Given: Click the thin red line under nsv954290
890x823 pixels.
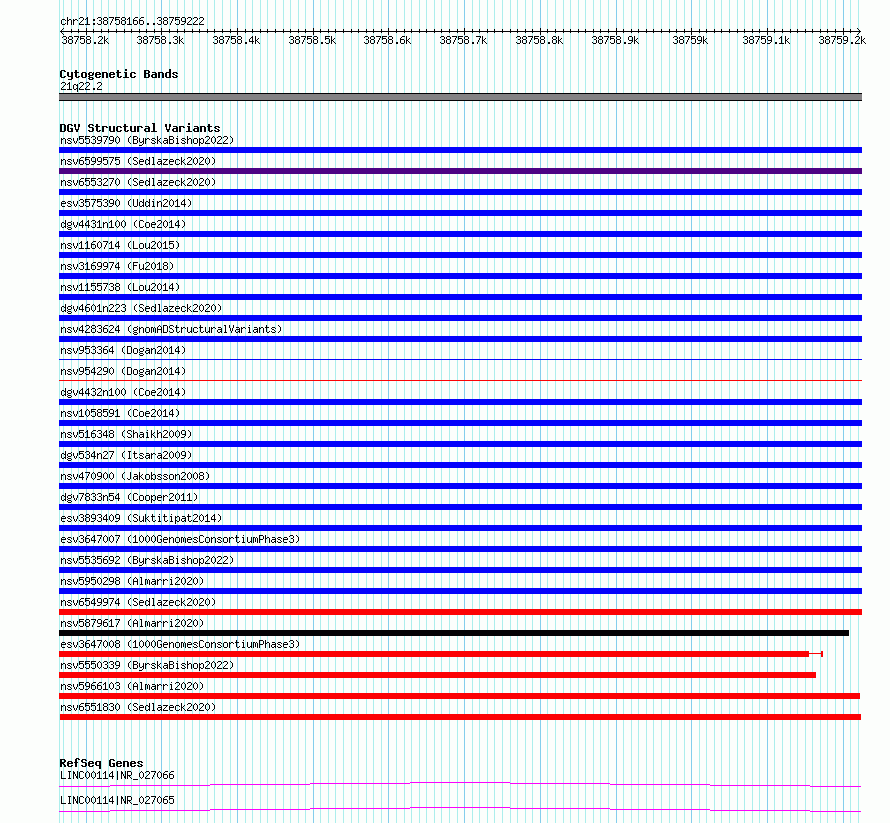Looking at the screenshot, I should tap(460, 380).
